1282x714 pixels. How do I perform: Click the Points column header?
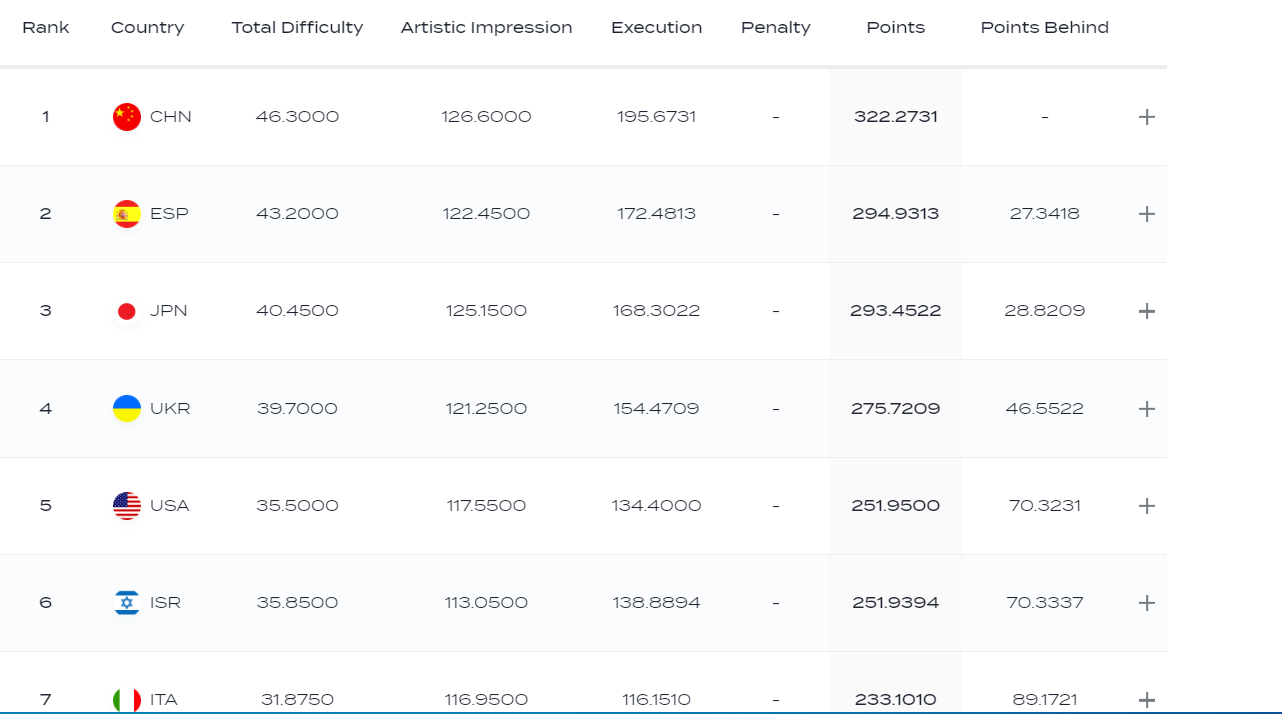pyautogui.click(x=895, y=28)
